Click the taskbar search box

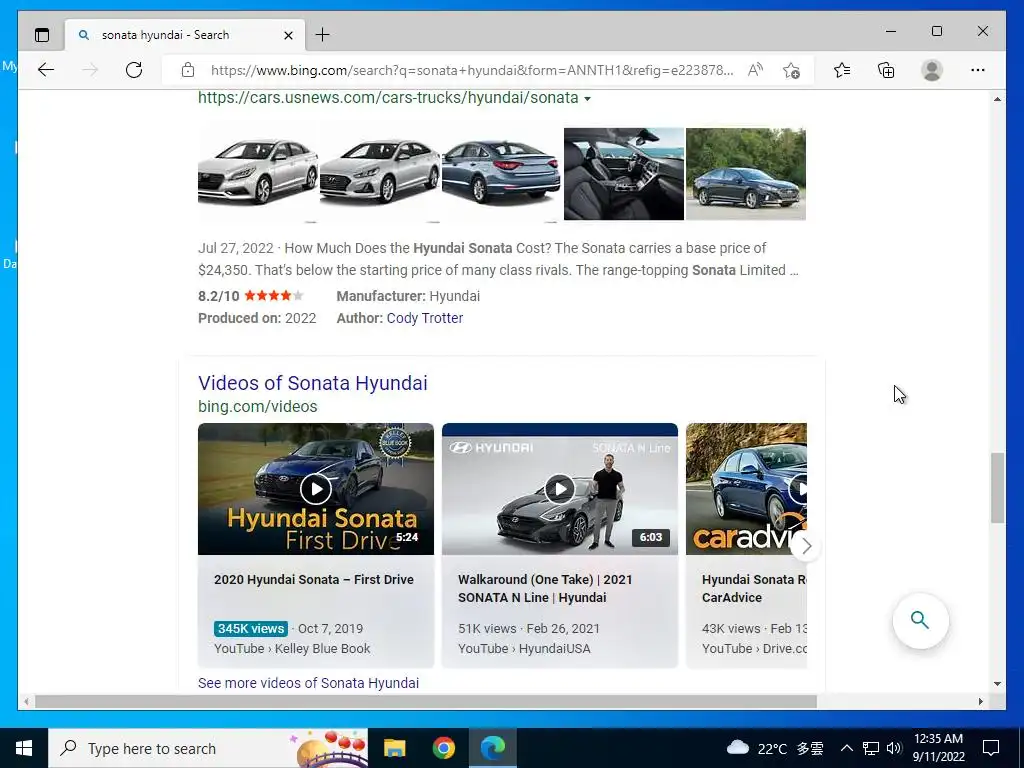pyautogui.click(x=208, y=748)
